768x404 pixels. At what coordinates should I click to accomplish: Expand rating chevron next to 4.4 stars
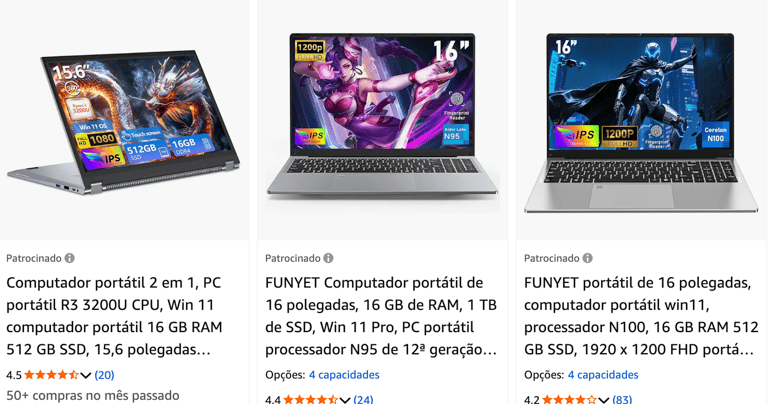pyautogui.click(x=345, y=400)
